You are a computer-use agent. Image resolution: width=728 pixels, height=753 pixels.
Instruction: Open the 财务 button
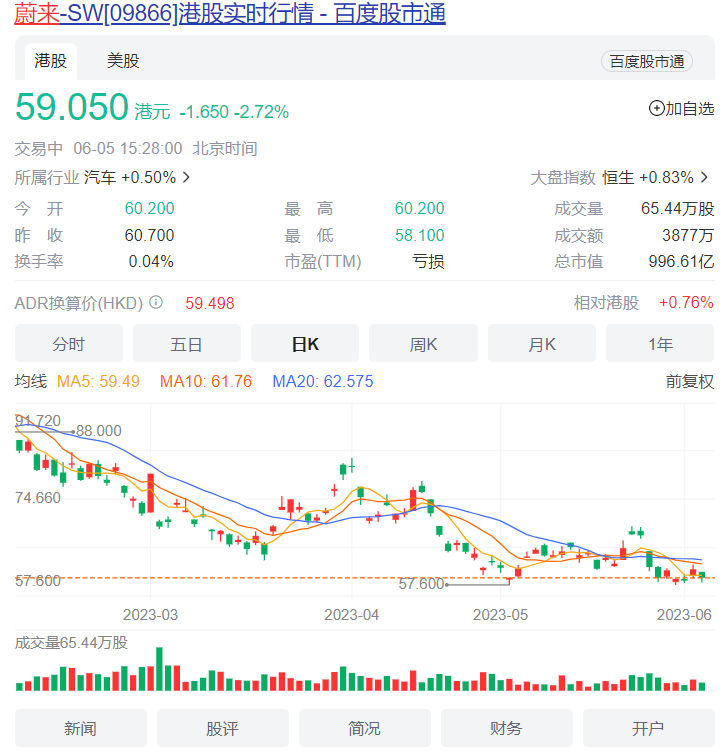pyautogui.click(x=507, y=728)
